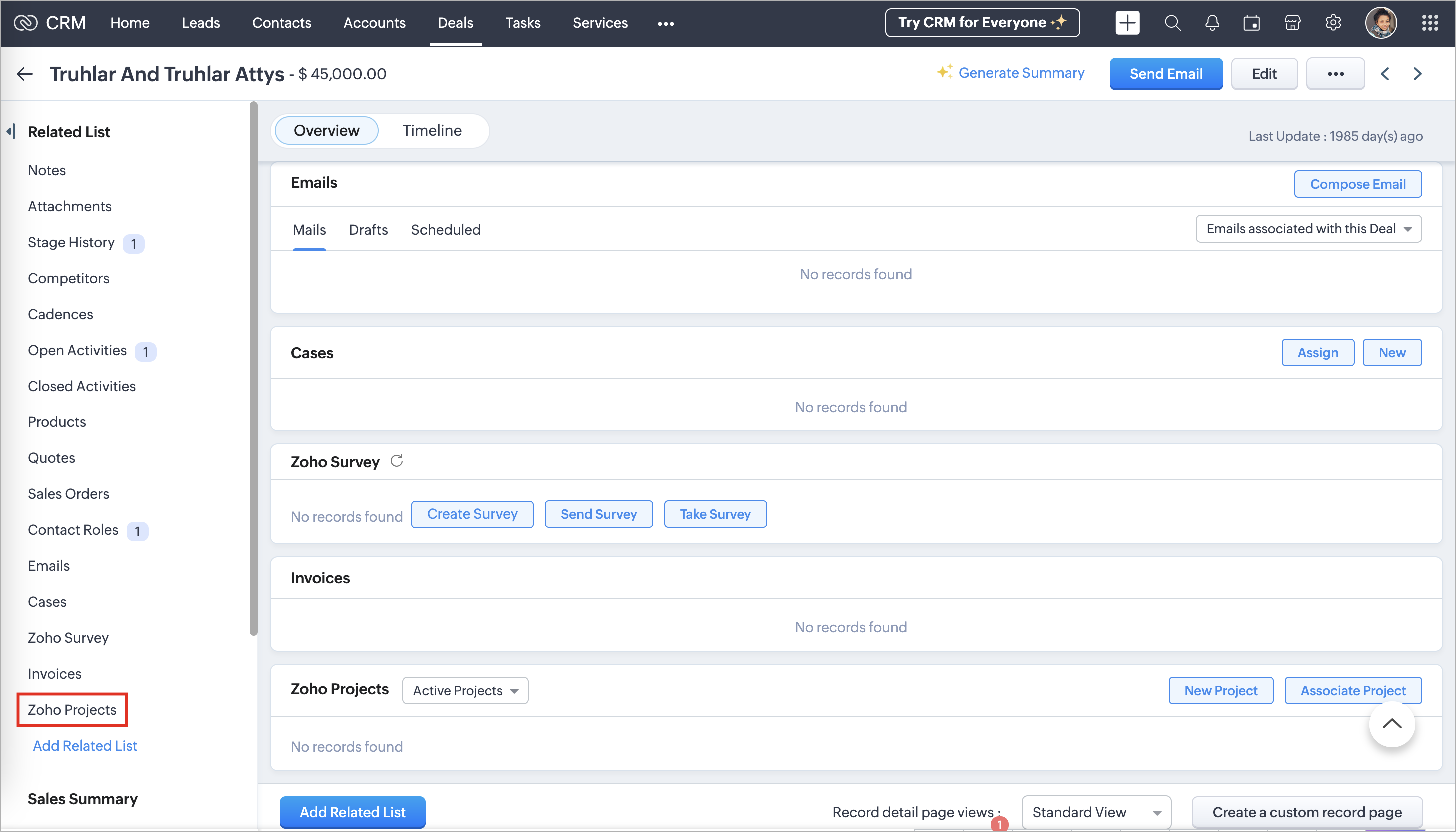
Task: Open the apps grid launcher icon
Action: (1429, 23)
